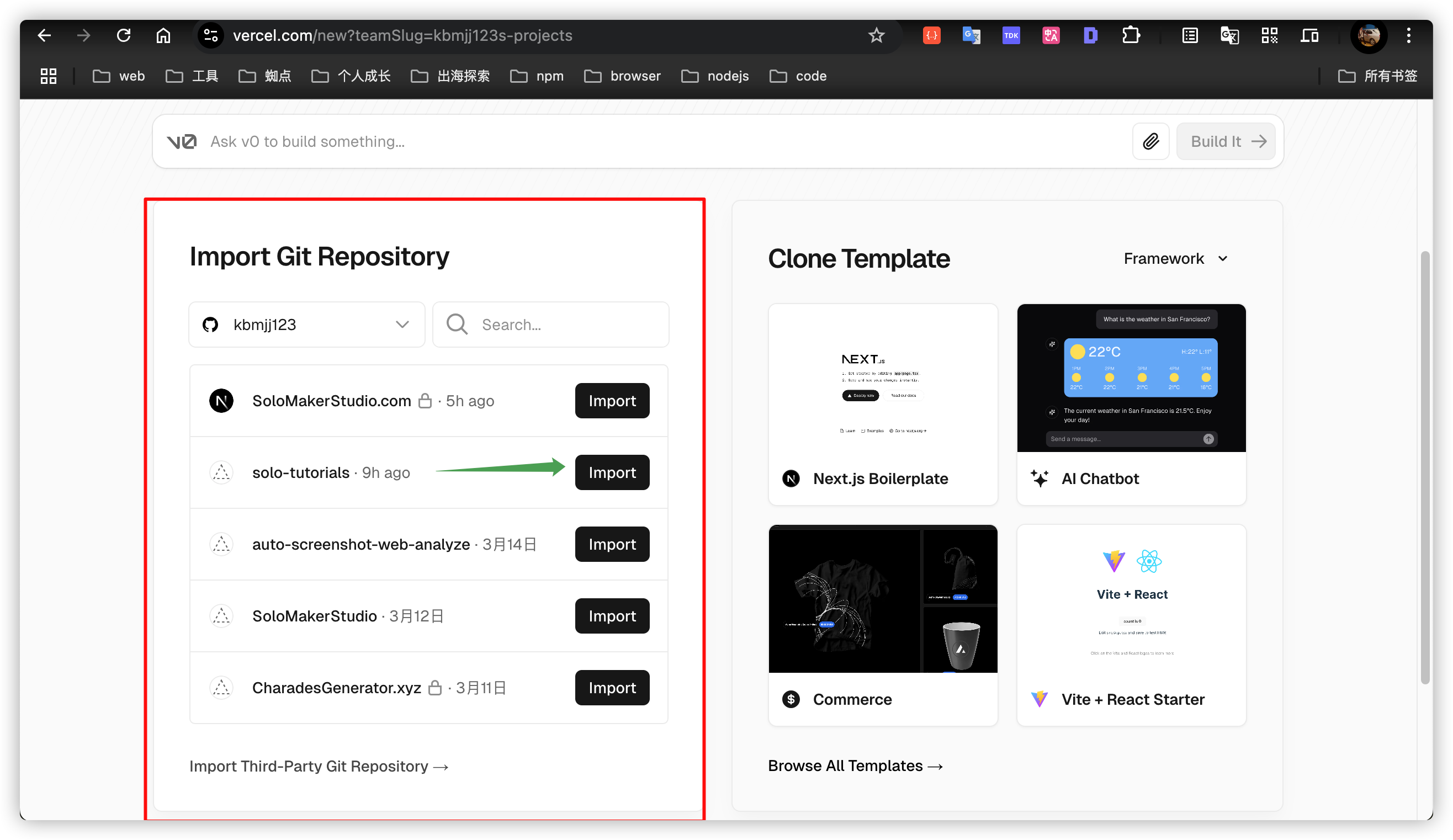Import the solo-tutorials repository
The image size is (1453, 840).
(x=612, y=473)
